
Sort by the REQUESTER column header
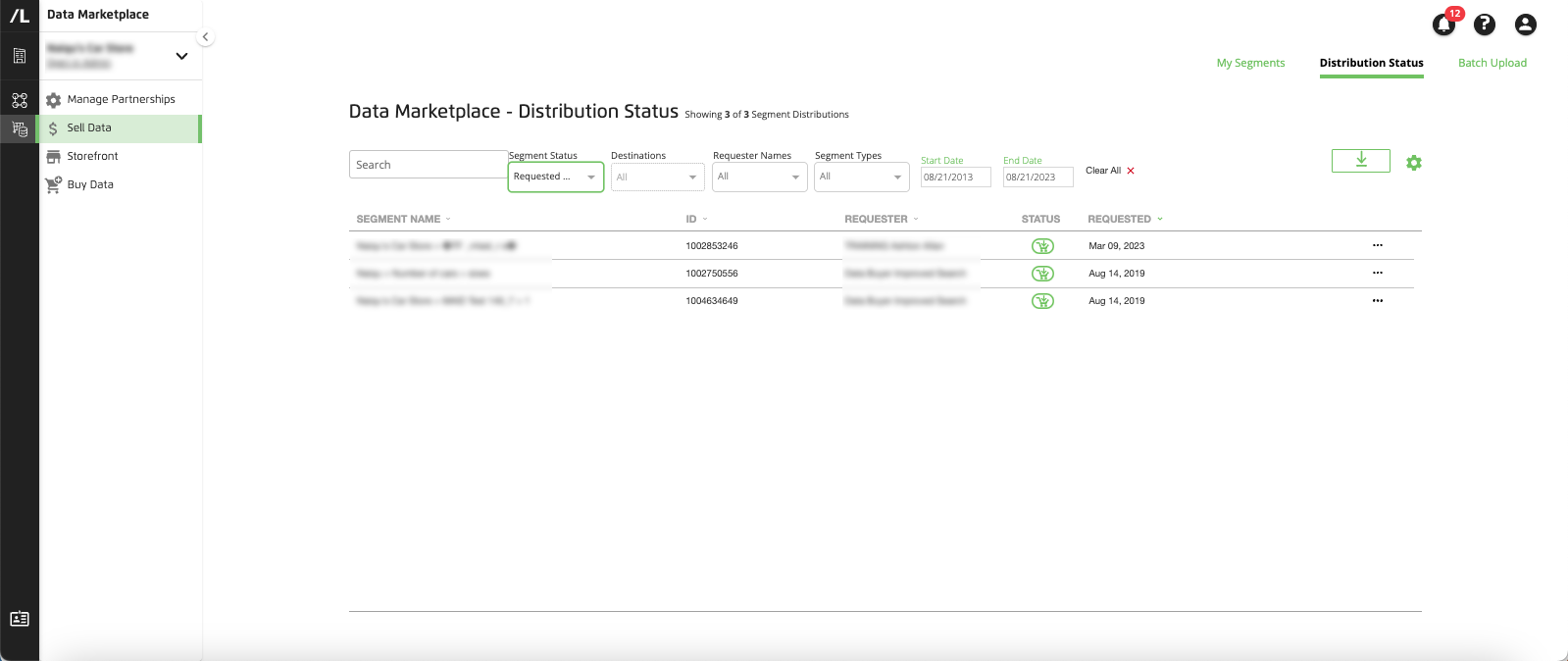[x=882, y=219]
